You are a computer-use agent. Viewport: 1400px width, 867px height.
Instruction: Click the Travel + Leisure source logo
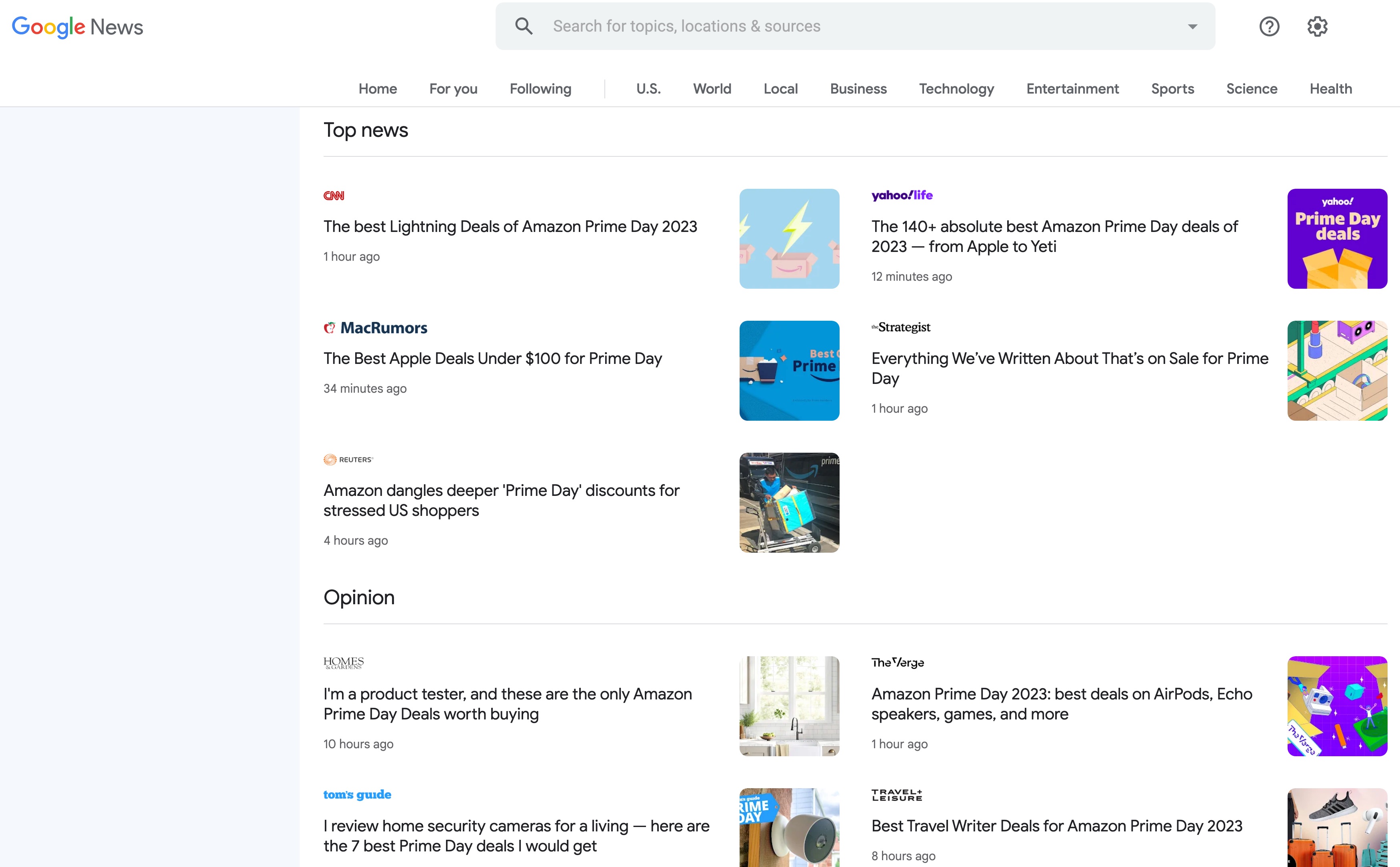896,795
